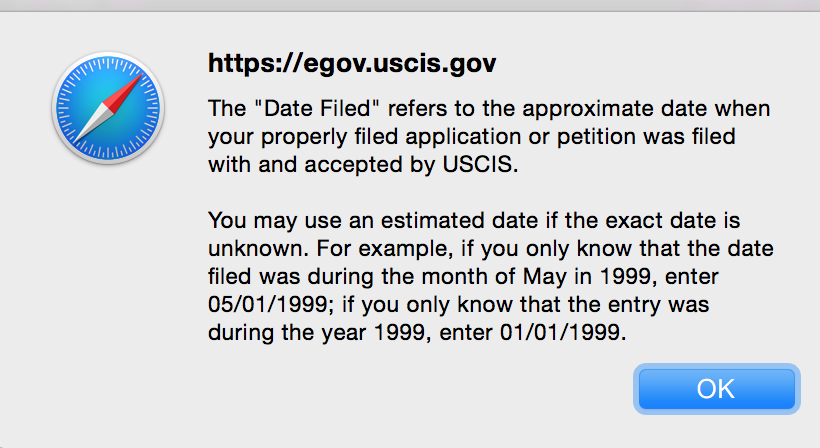Dismiss the alert with the OK button
The image size is (820, 448).
click(x=716, y=389)
